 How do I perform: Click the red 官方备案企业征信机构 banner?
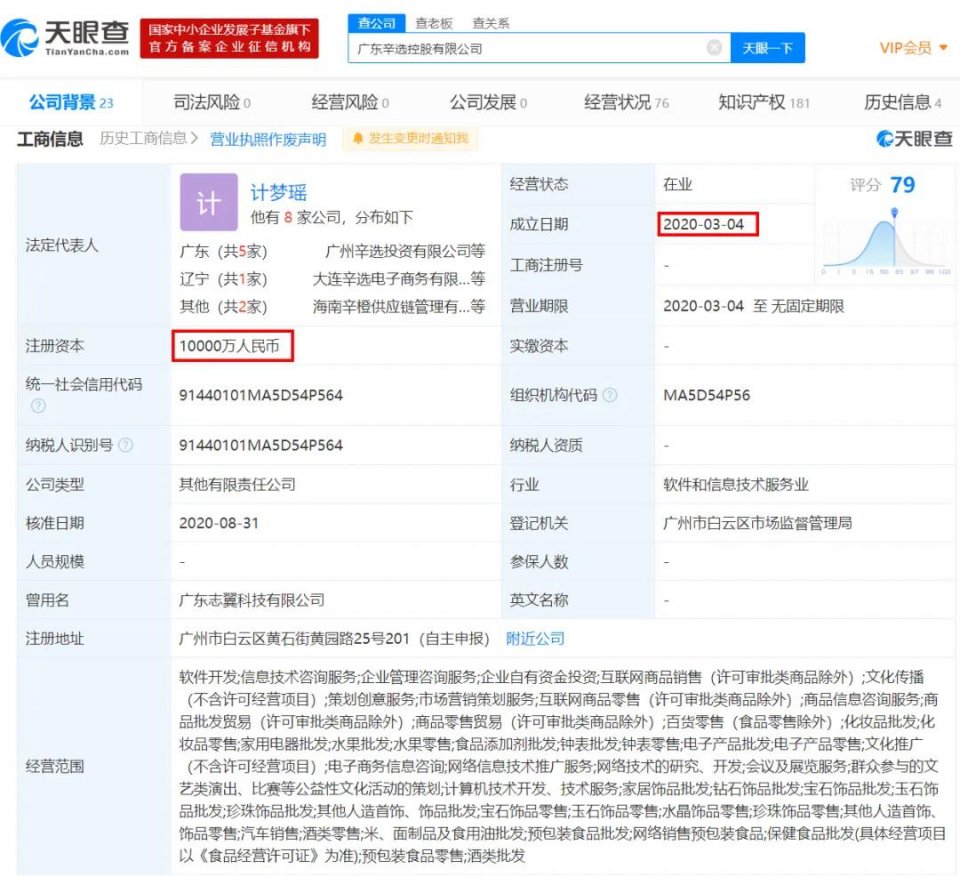(x=229, y=38)
